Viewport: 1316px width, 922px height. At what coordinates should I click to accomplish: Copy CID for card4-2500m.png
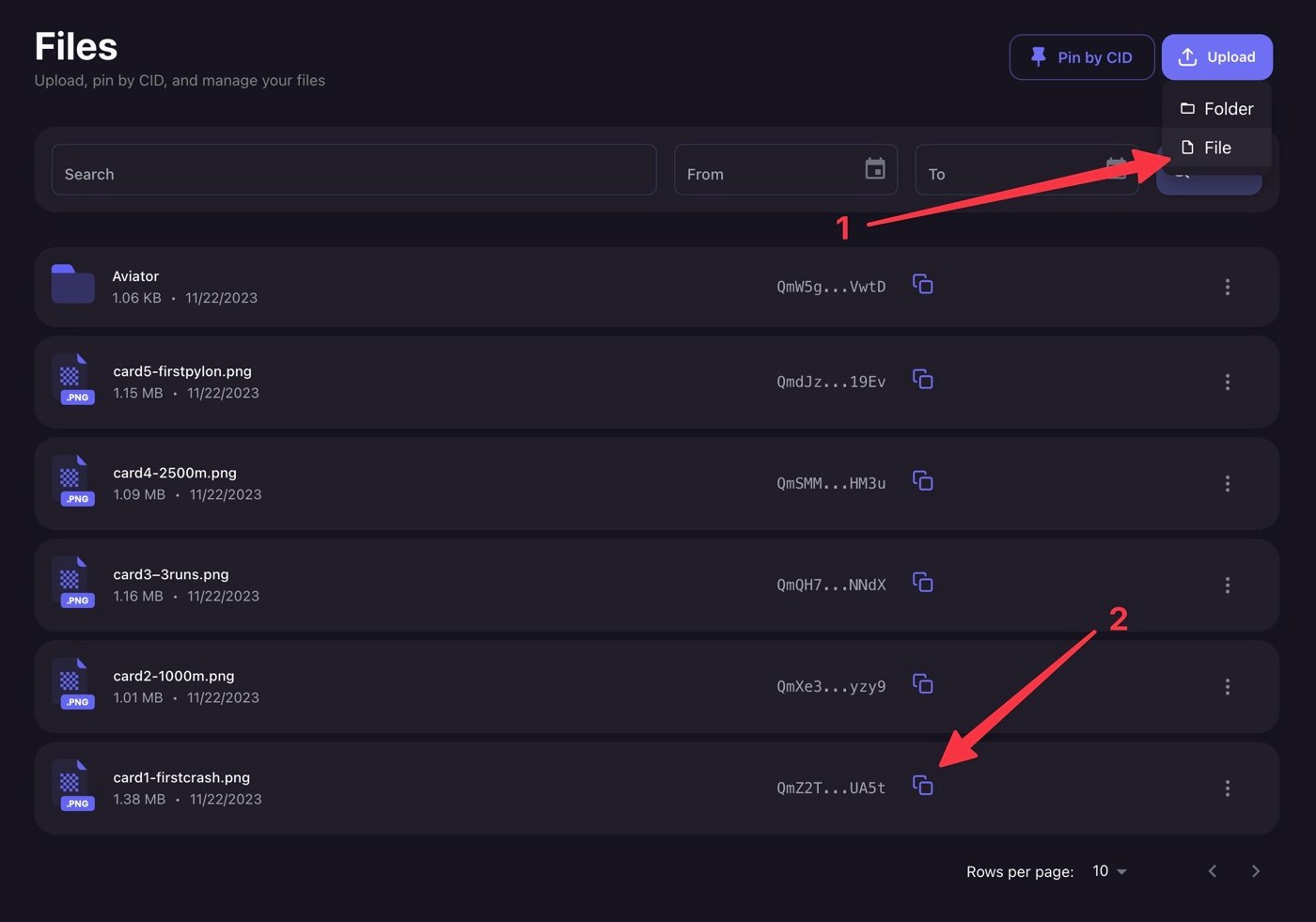tap(923, 480)
